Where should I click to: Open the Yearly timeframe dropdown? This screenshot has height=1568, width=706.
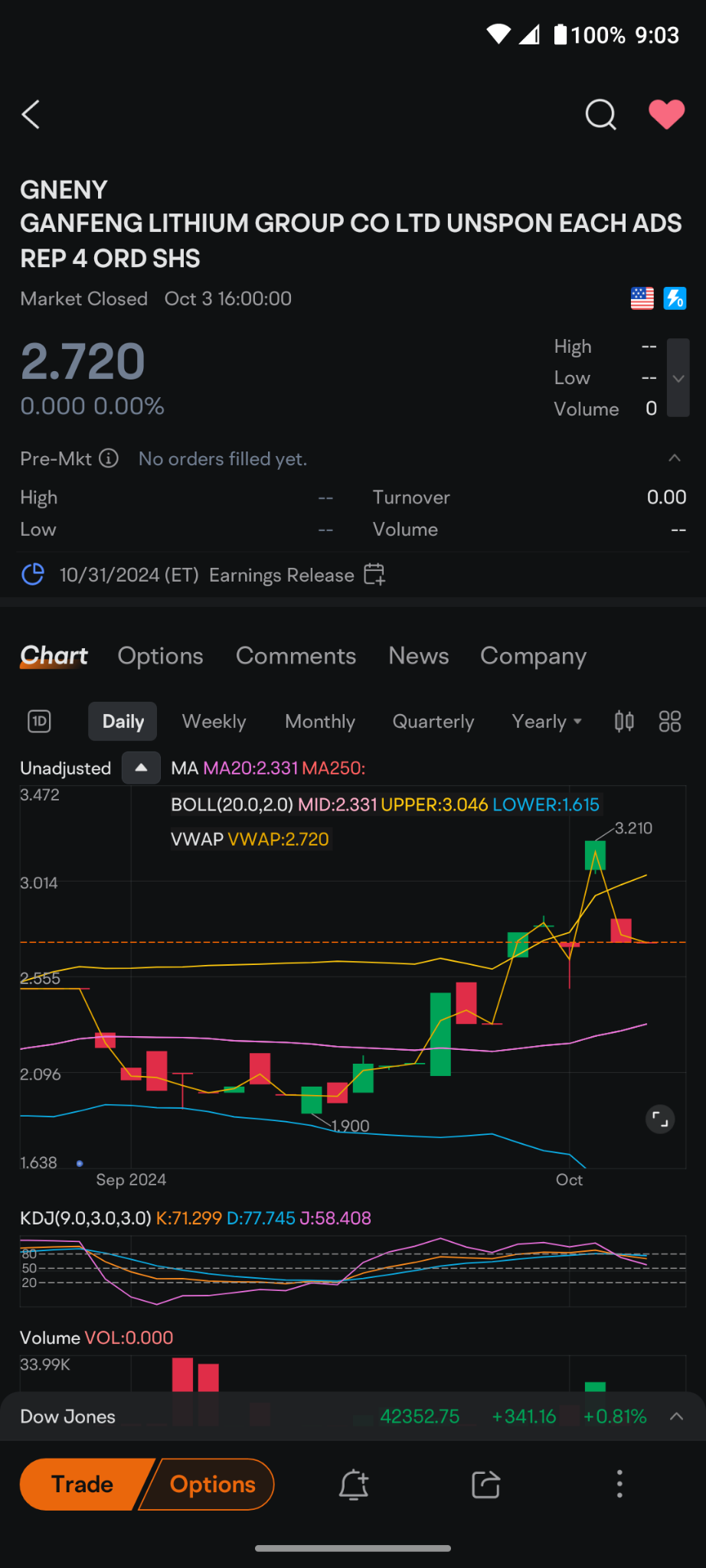click(547, 722)
